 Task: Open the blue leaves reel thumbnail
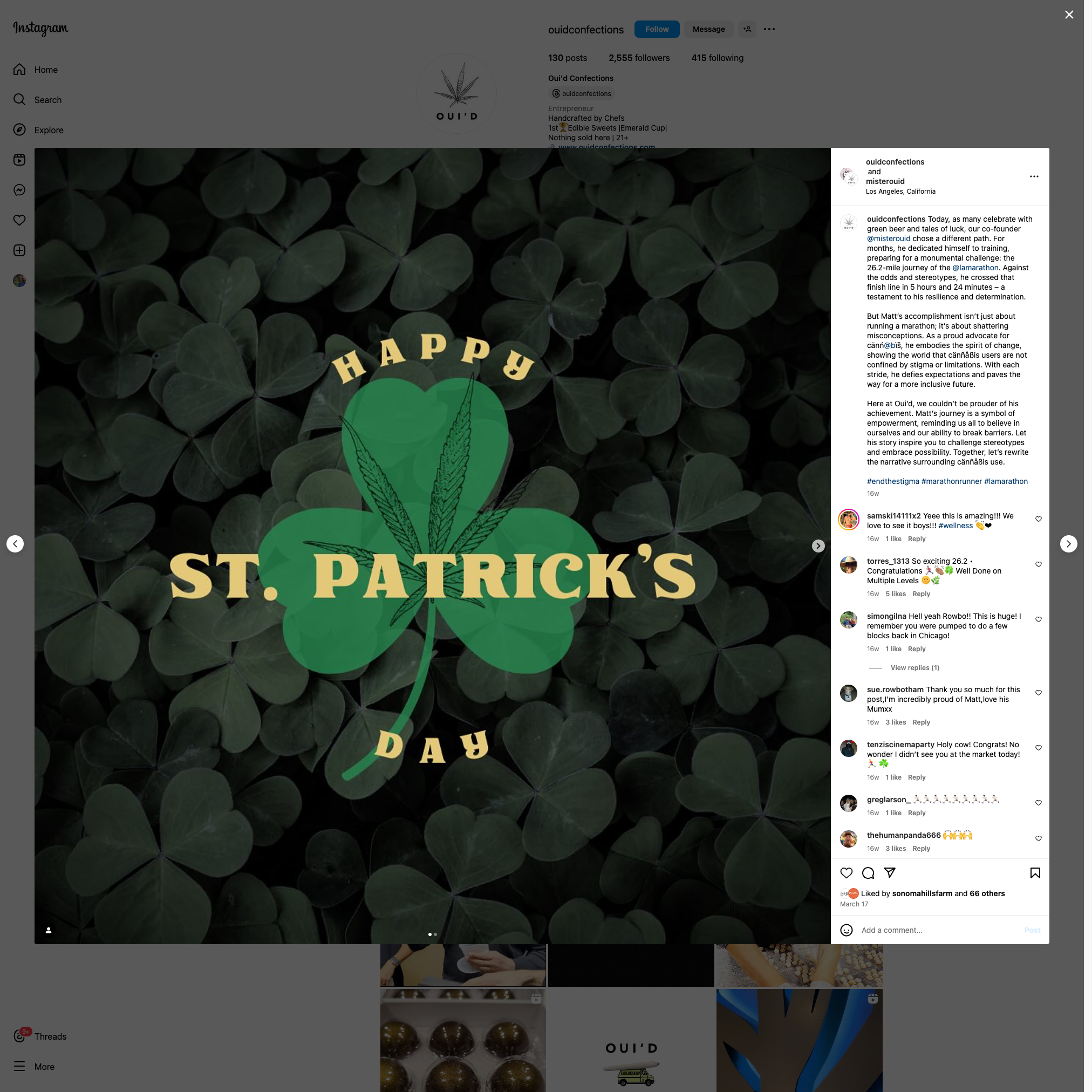click(x=798, y=1040)
